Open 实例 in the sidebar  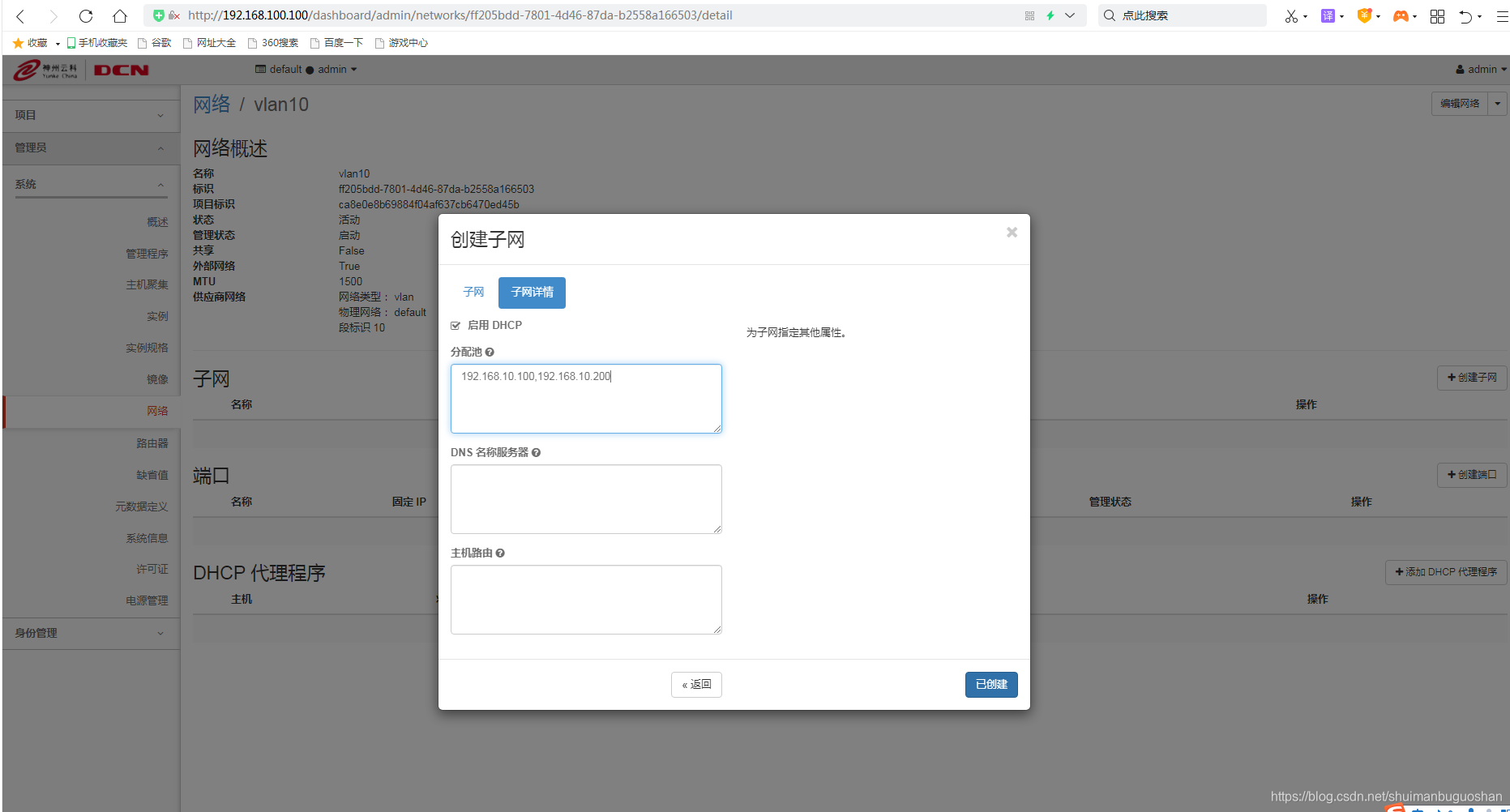pos(157,316)
